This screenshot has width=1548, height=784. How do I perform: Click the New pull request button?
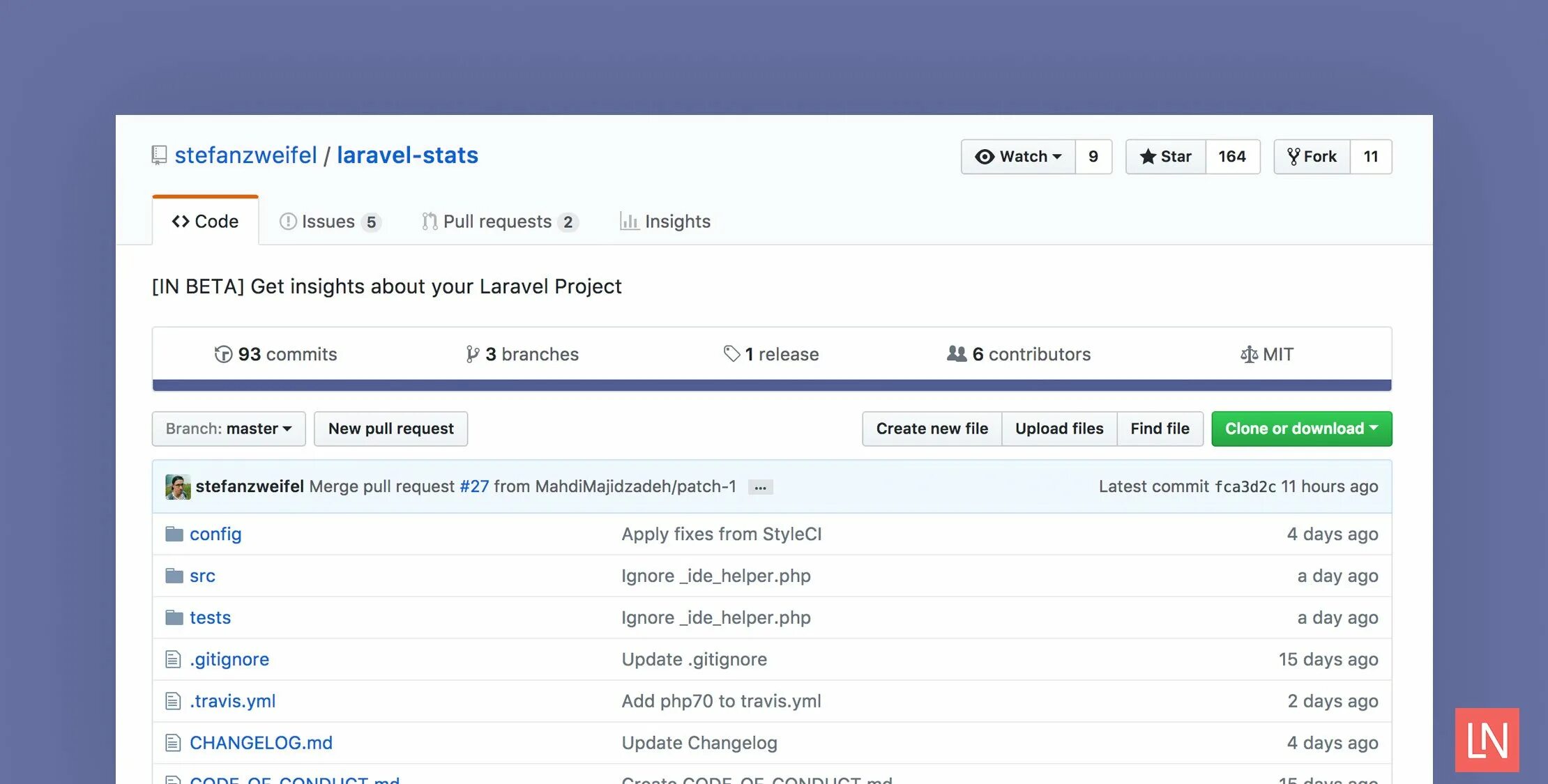390,429
